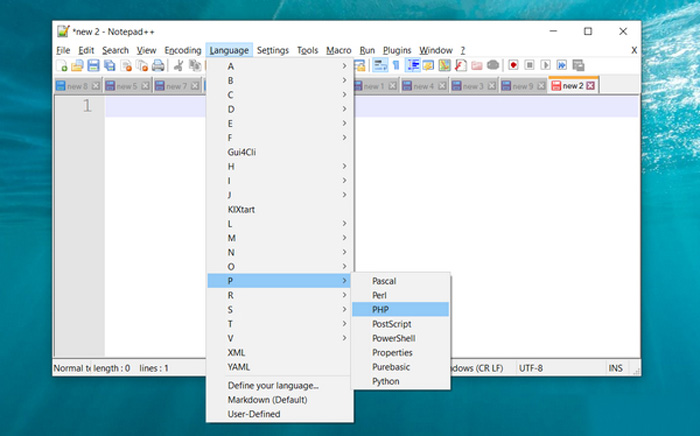700x436 pixels.
Task: Select Markdown (Default) entry
Action: (280, 400)
